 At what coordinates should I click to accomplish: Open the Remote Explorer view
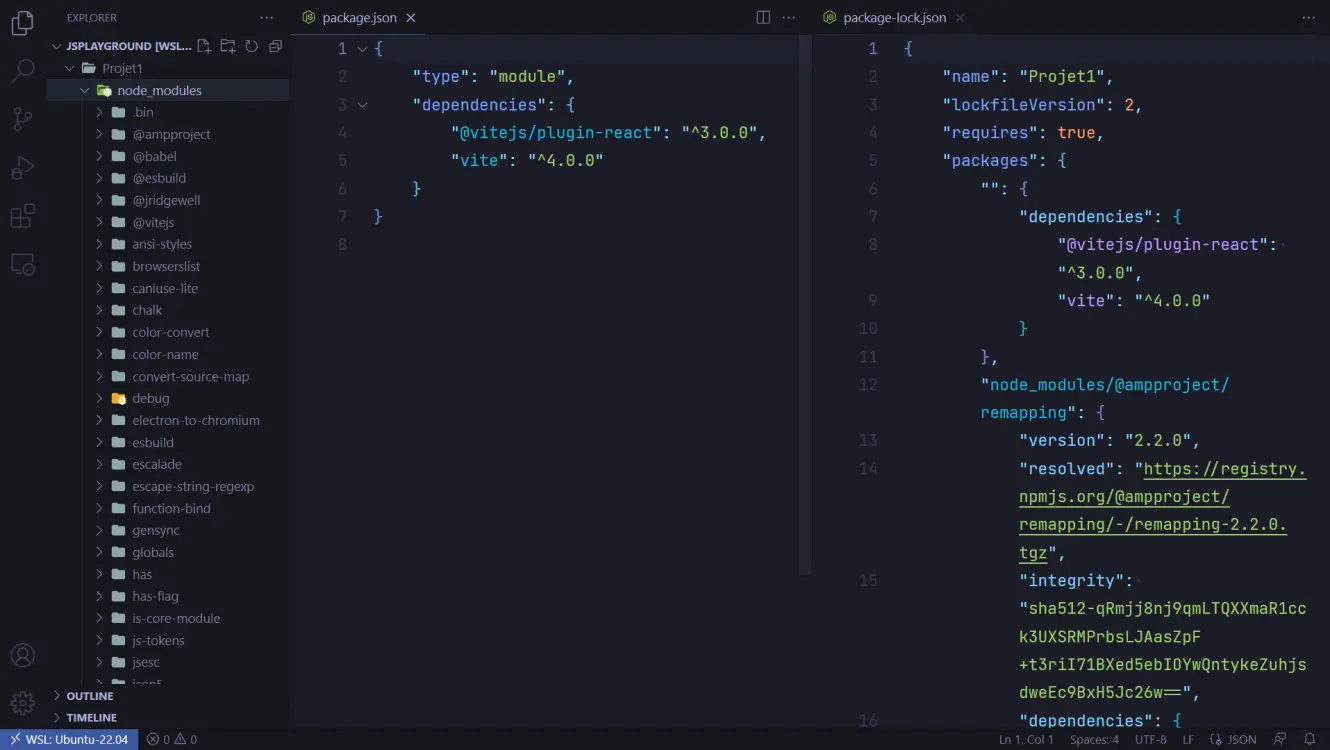(22, 264)
